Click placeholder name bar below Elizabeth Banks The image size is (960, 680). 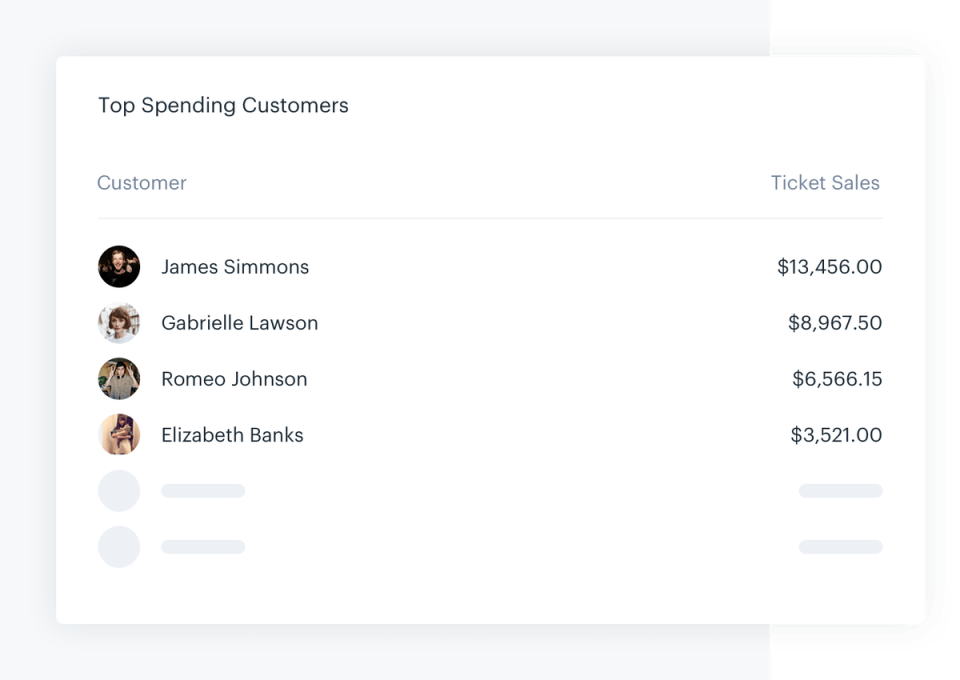tap(203, 491)
